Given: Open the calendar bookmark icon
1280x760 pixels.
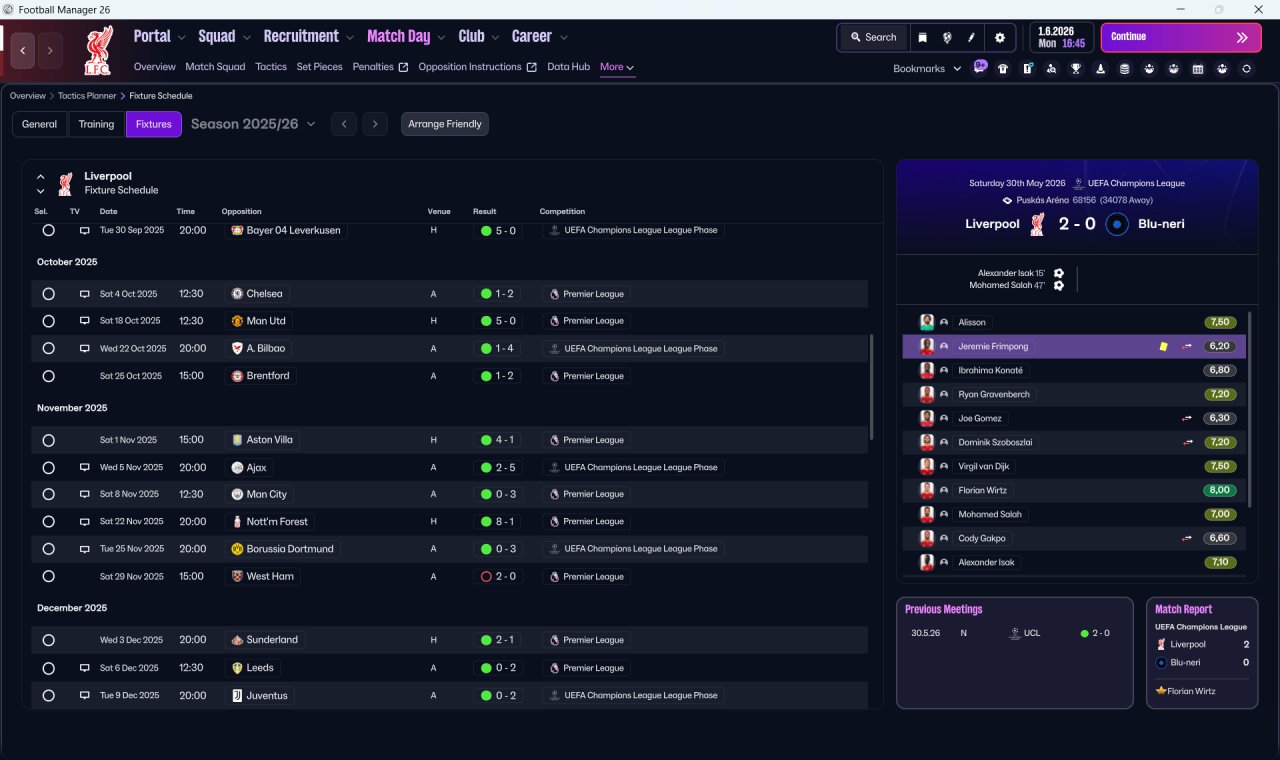Looking at the screenshot, I should [1198, 69].
